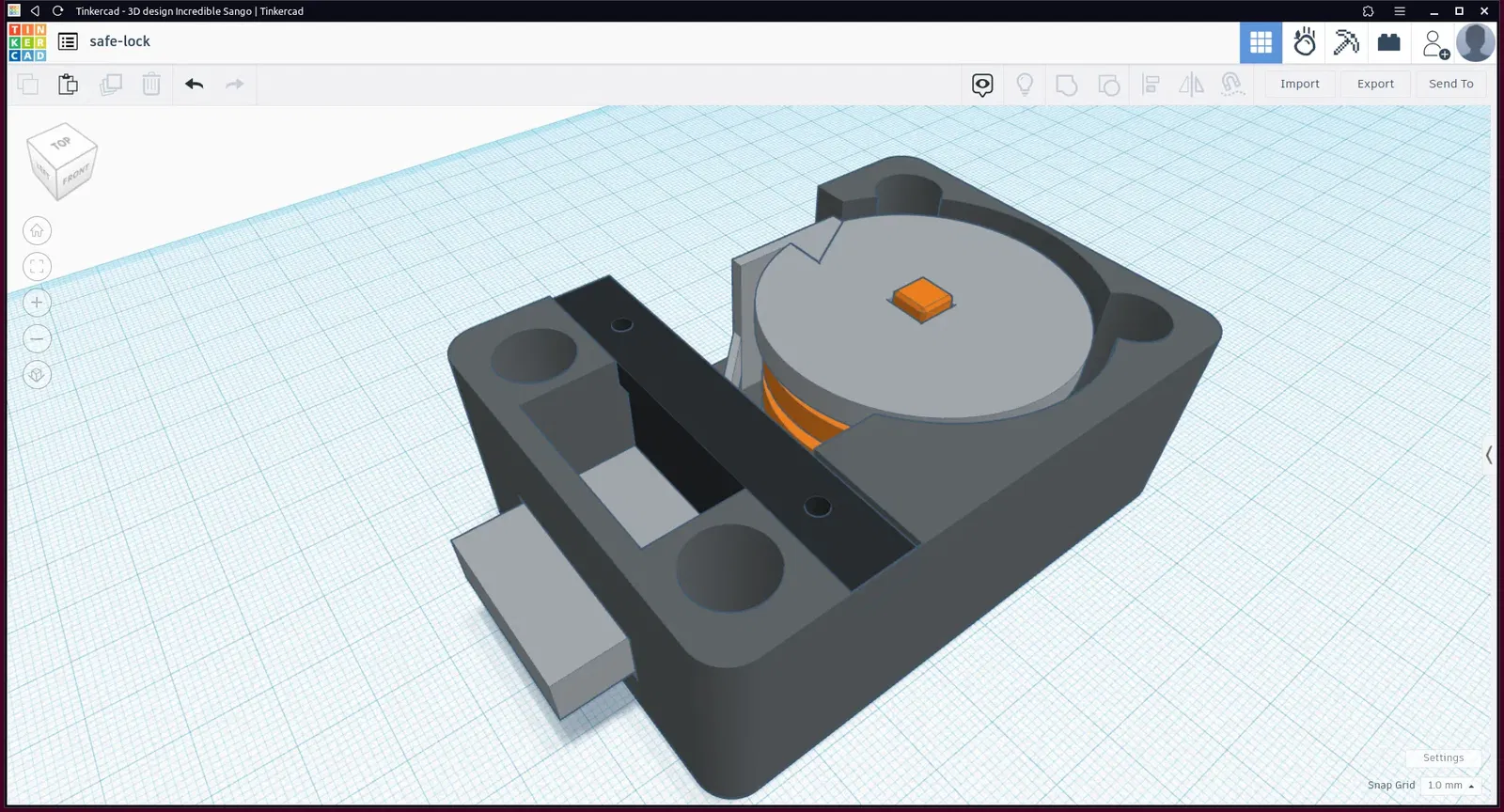1504x812 pixels.
Task: Click the Delete trash icon
Action: [151, 85]
